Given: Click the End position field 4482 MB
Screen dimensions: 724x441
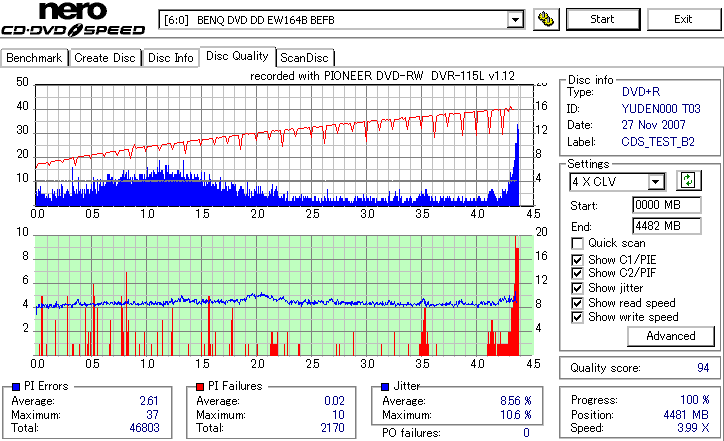Looking at the screenshot, I should 666,226.
